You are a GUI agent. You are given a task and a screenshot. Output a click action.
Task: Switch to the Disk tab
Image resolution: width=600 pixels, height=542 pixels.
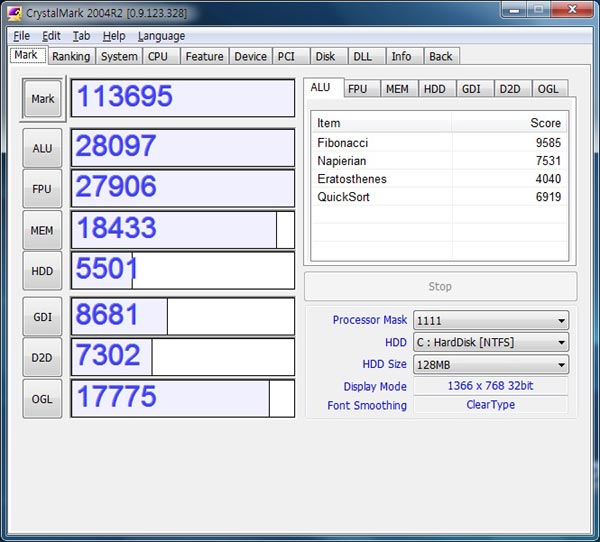point(329,56)
